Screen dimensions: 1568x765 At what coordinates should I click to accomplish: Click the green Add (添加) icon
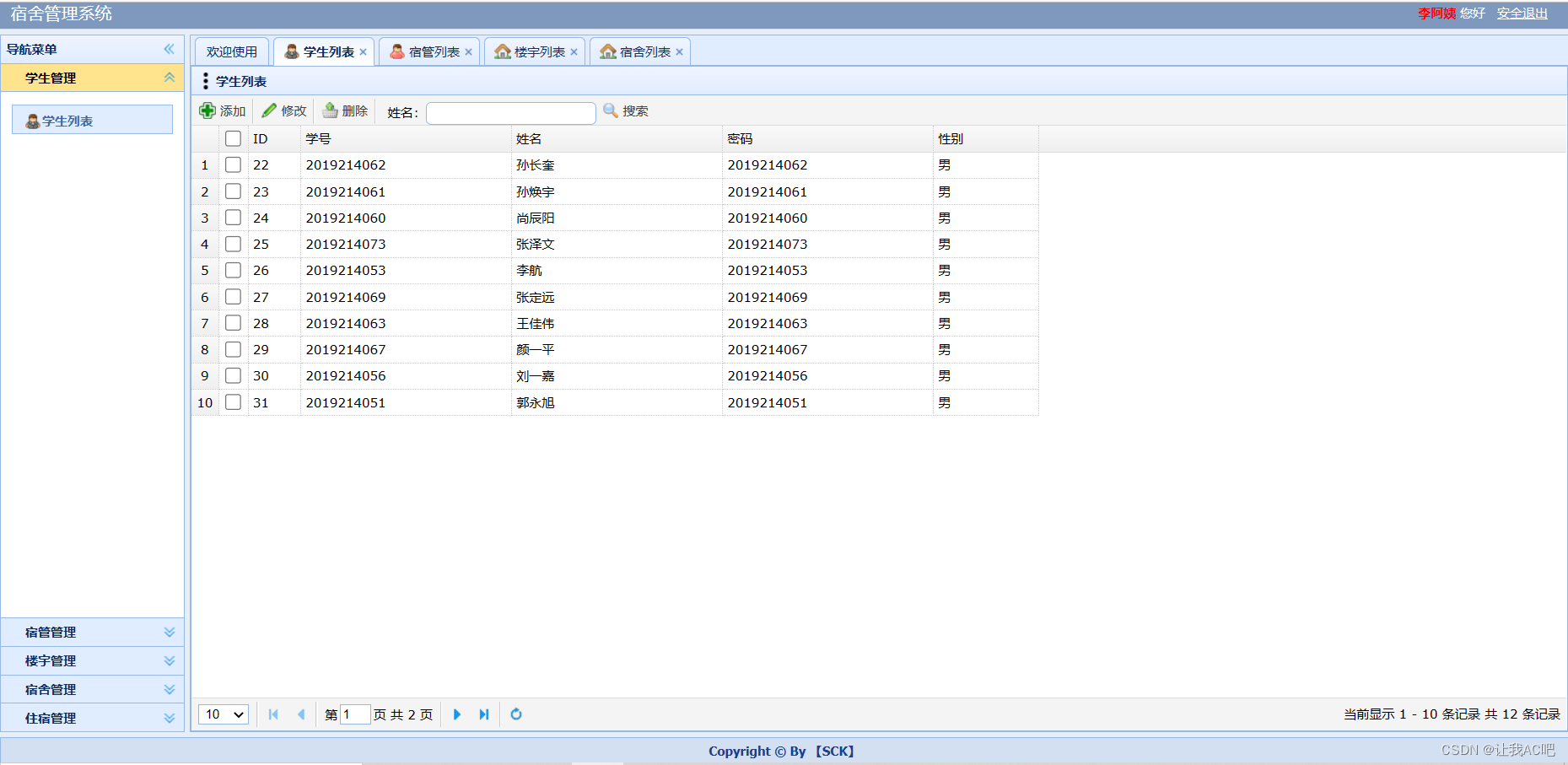[x=207, y=110]
